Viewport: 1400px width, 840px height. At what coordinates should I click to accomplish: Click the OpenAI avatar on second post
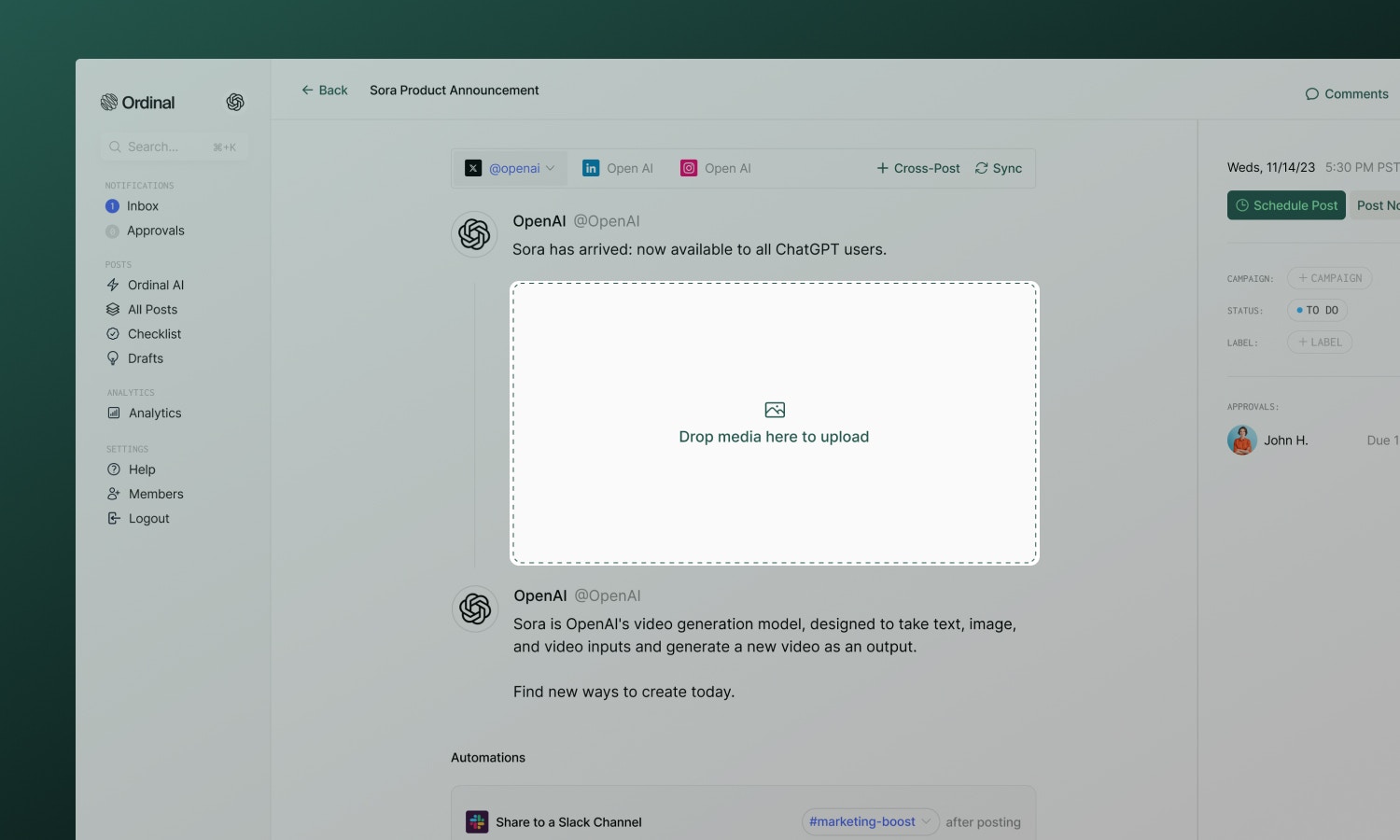pyautogui.click(x=475, y=609)
